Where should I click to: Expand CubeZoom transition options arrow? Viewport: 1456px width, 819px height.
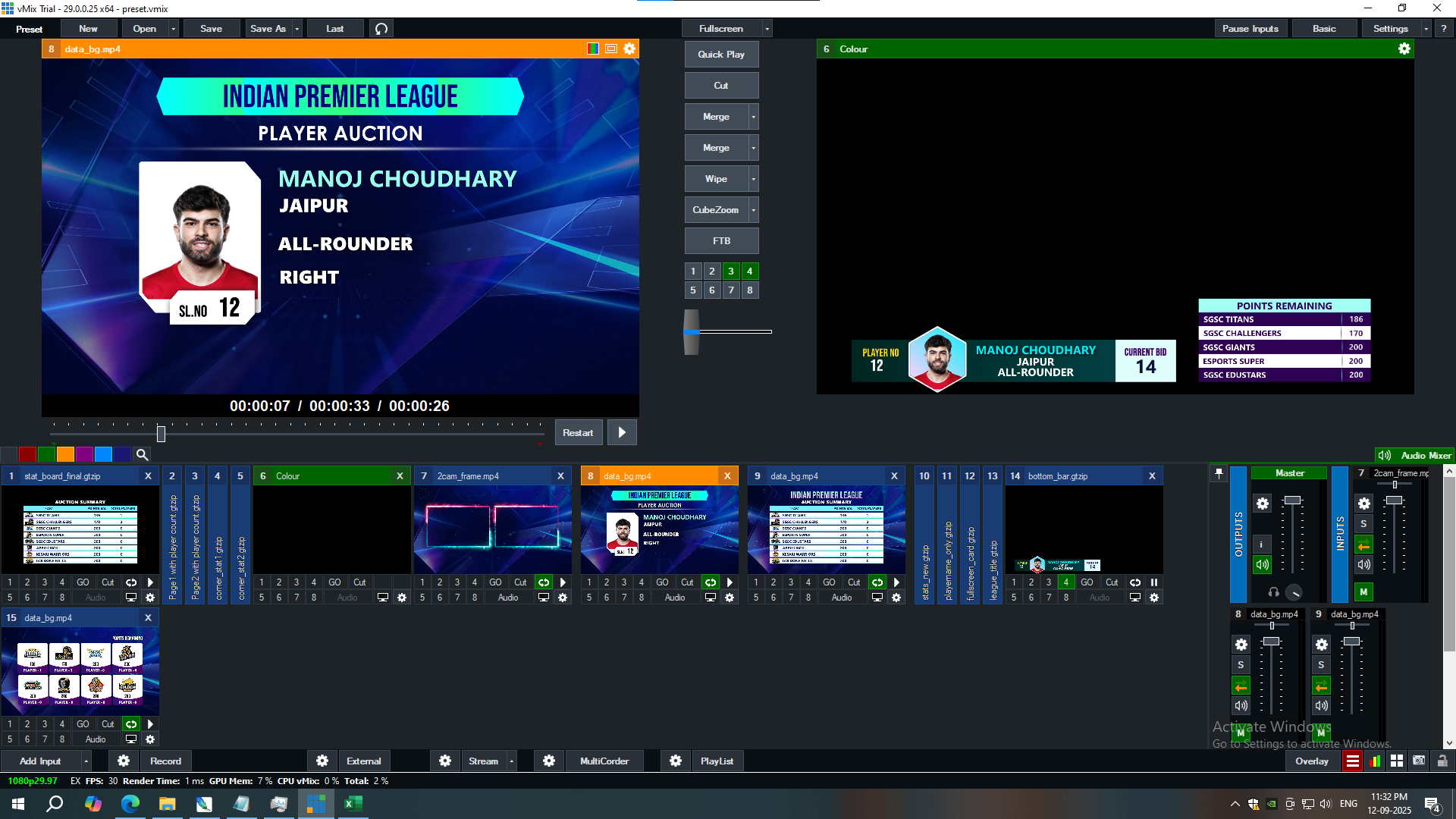tap(753, 210)
